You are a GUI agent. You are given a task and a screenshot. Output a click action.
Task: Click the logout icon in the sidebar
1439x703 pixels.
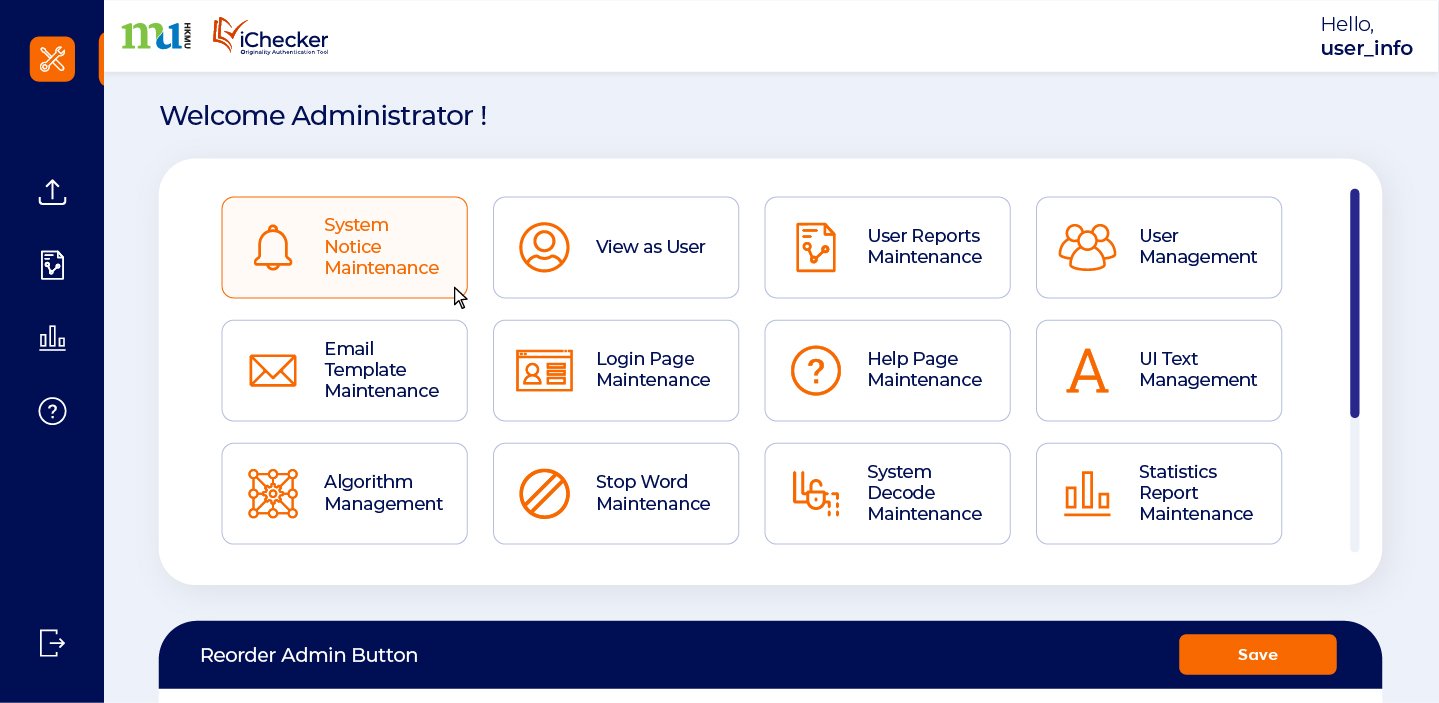pyautogui.click(x=52, y=643)
